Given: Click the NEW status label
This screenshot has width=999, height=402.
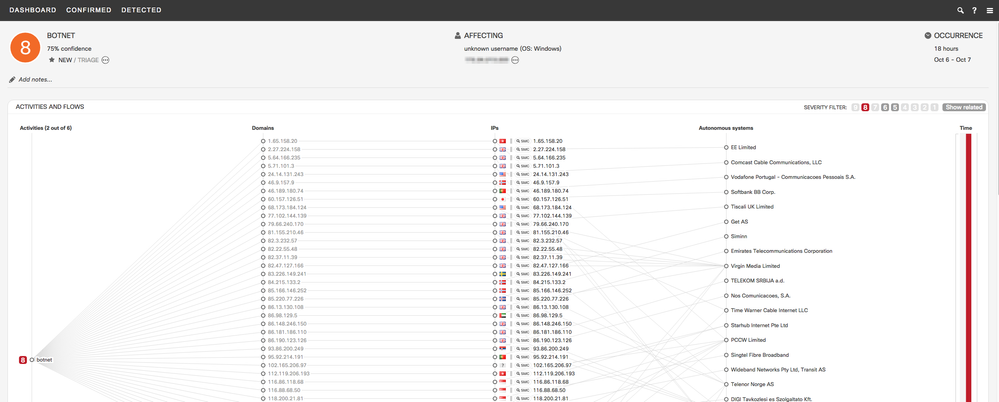Looking at the screenshot, I should 65,60.
